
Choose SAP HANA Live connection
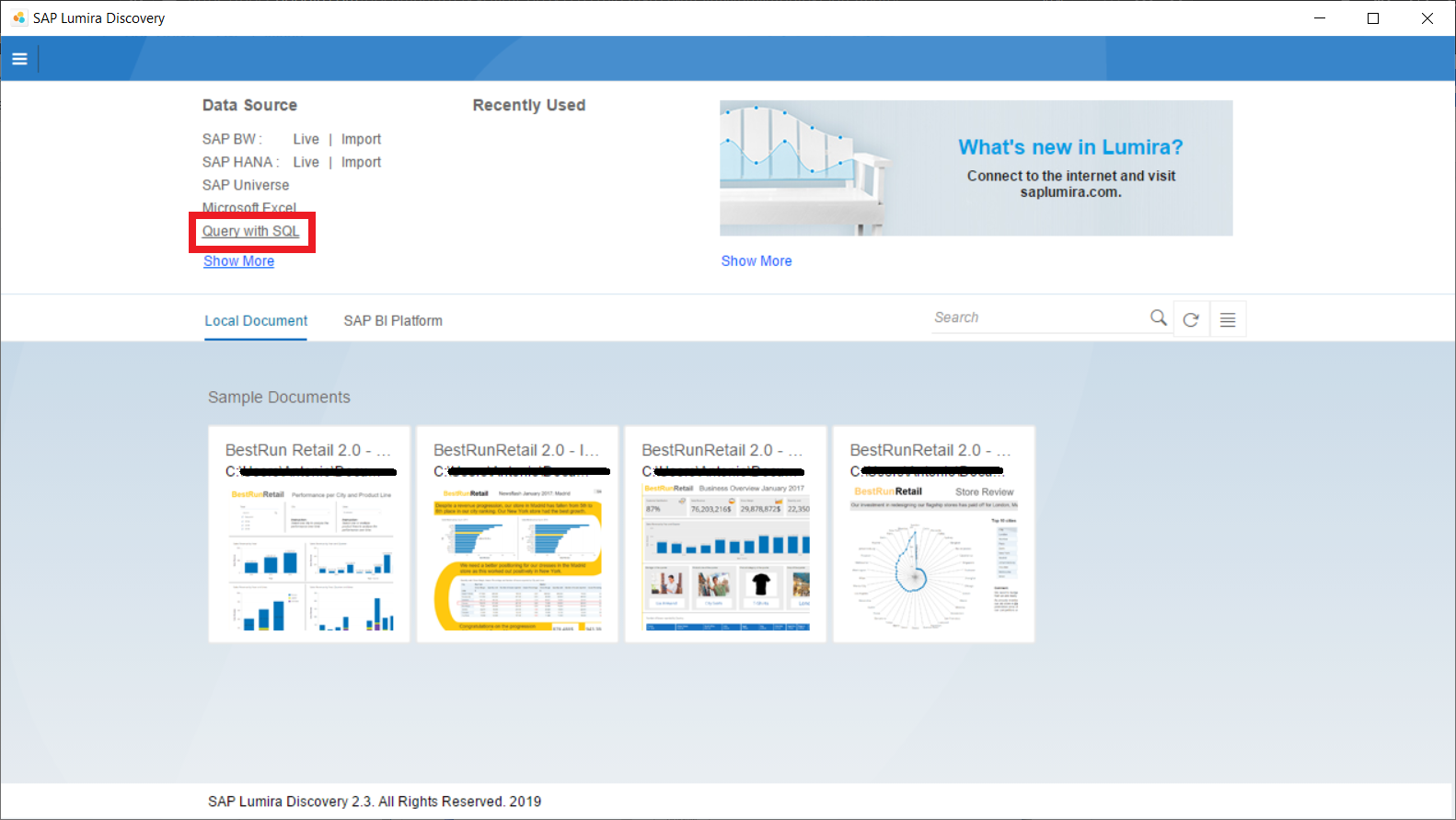click(306, 162)
